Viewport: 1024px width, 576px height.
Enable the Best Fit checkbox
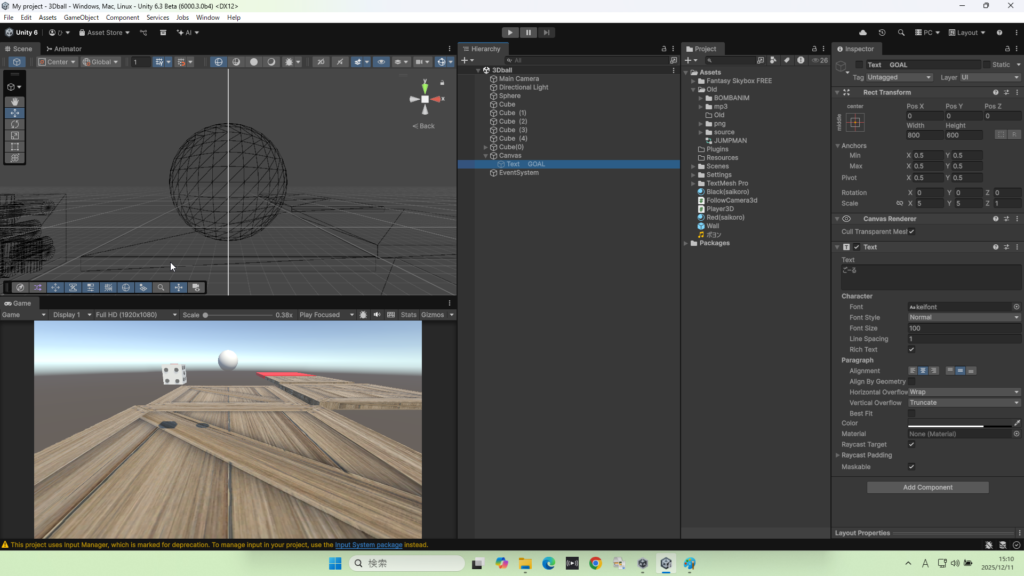coord(911,412)
